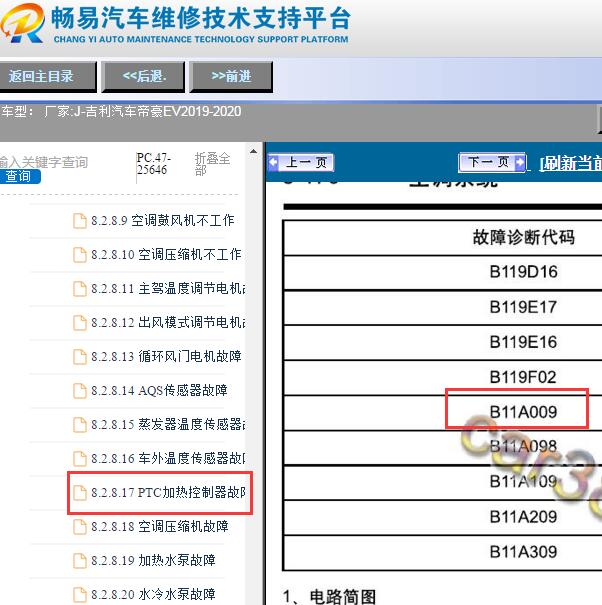Click the 返回主目录 button
The height and width of the screenshot is (605, 602).
(46, 76)
